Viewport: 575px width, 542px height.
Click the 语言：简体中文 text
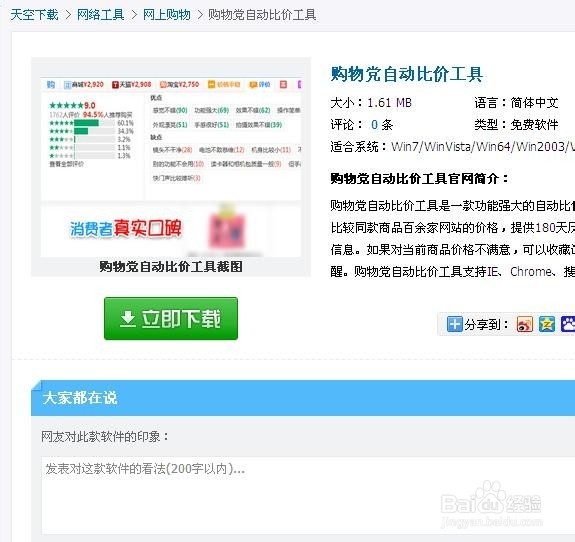click(x=516, y=103)
